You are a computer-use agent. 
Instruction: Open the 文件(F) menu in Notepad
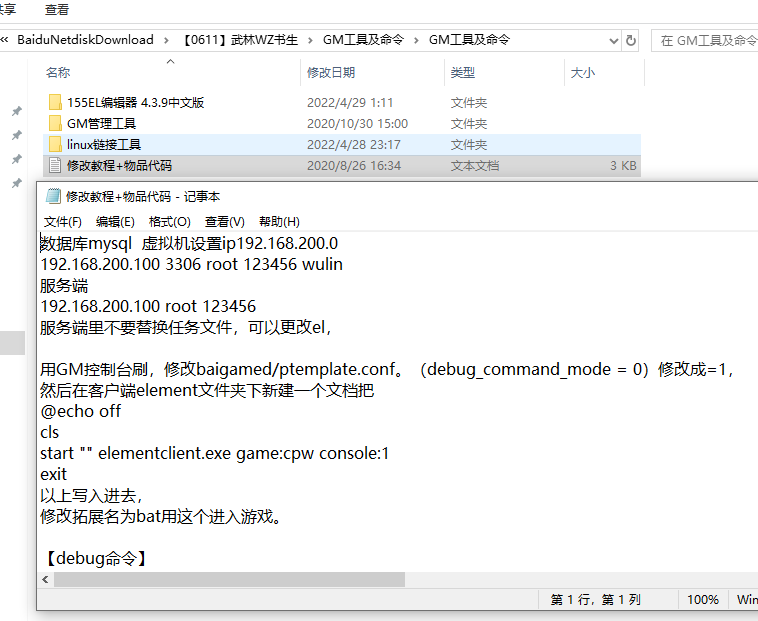(x=62, y=221)
